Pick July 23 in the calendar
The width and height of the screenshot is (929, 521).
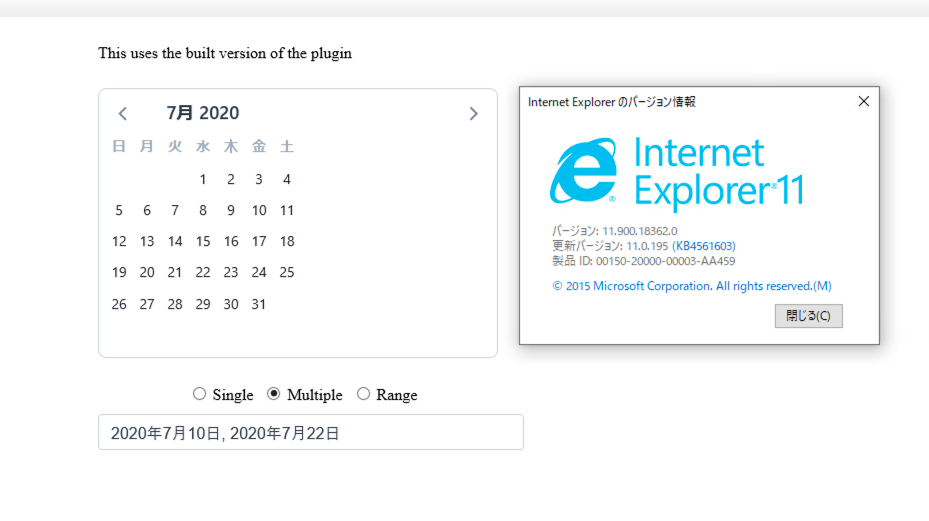point(231,272)
